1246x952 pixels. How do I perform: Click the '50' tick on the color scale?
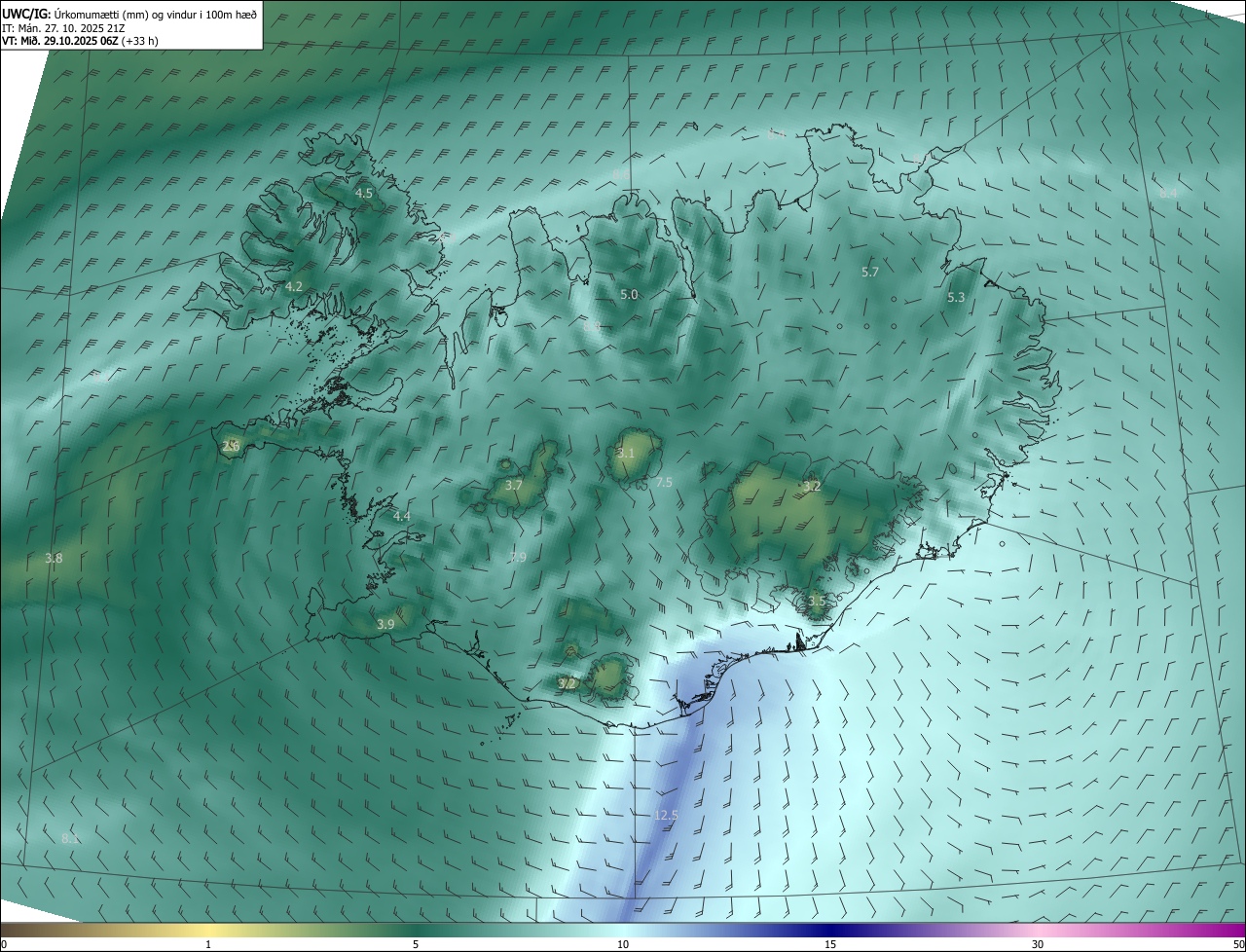(x=1238, y=944)
